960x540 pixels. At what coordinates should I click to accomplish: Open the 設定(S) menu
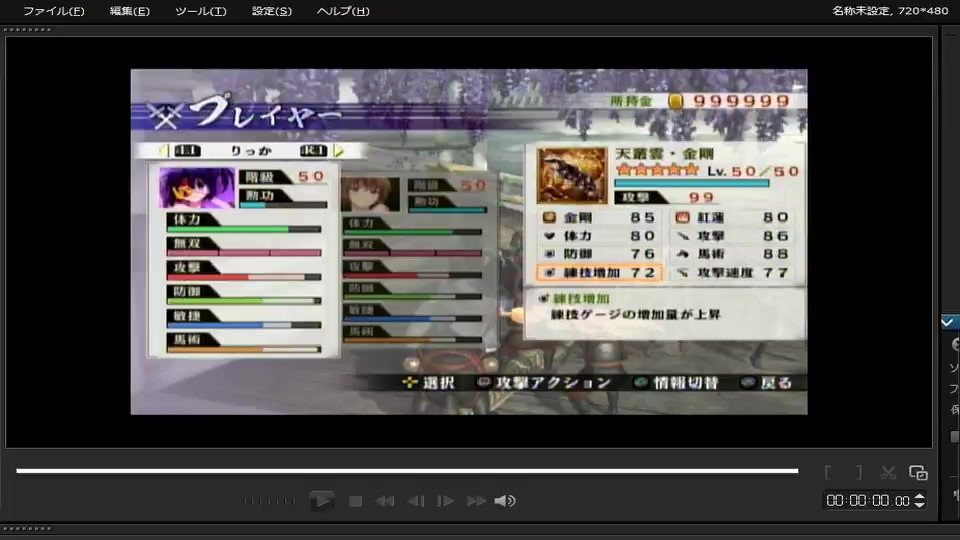point(272,11)
